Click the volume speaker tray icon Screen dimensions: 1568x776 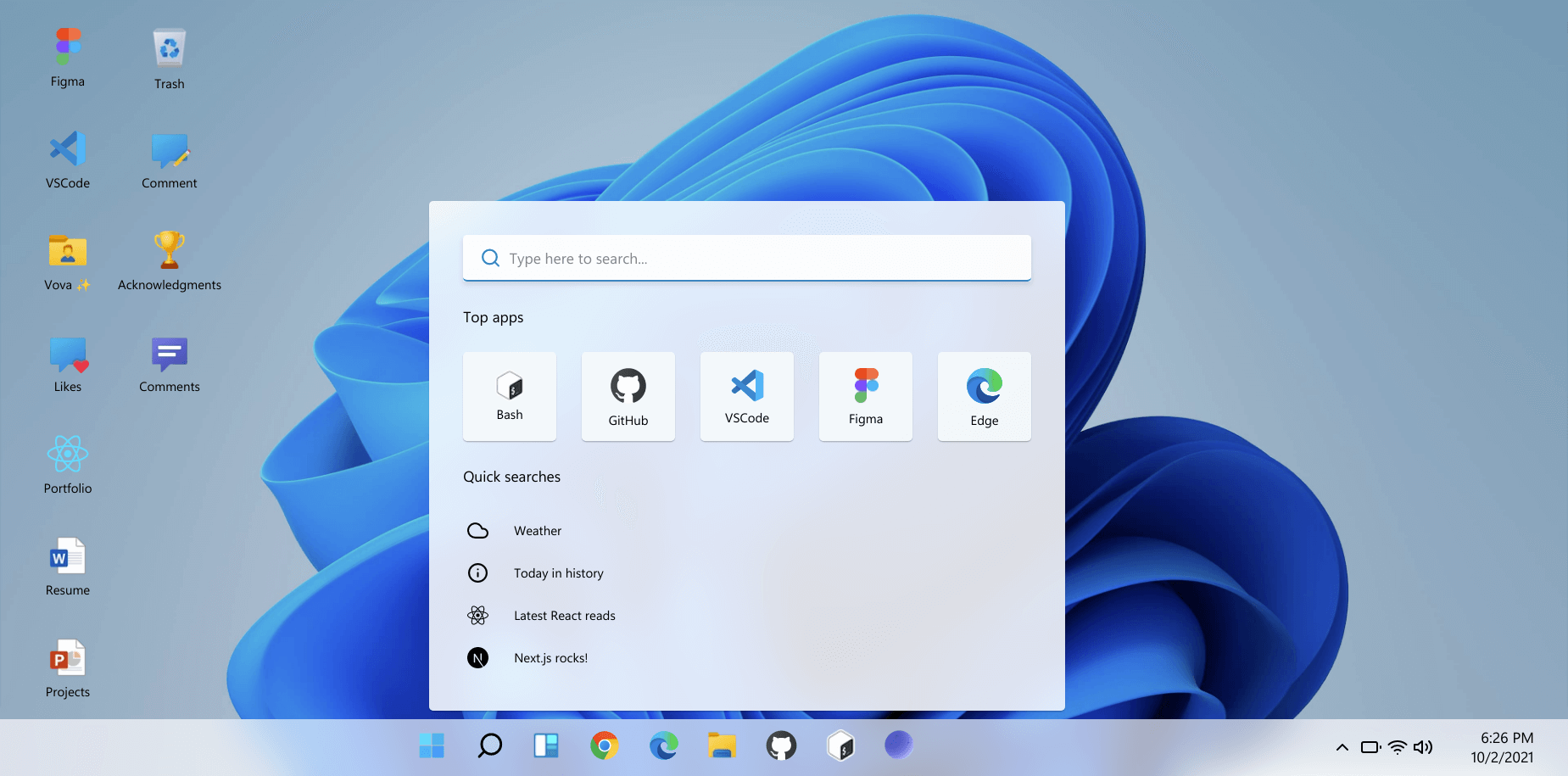(x=1423, y=747)
